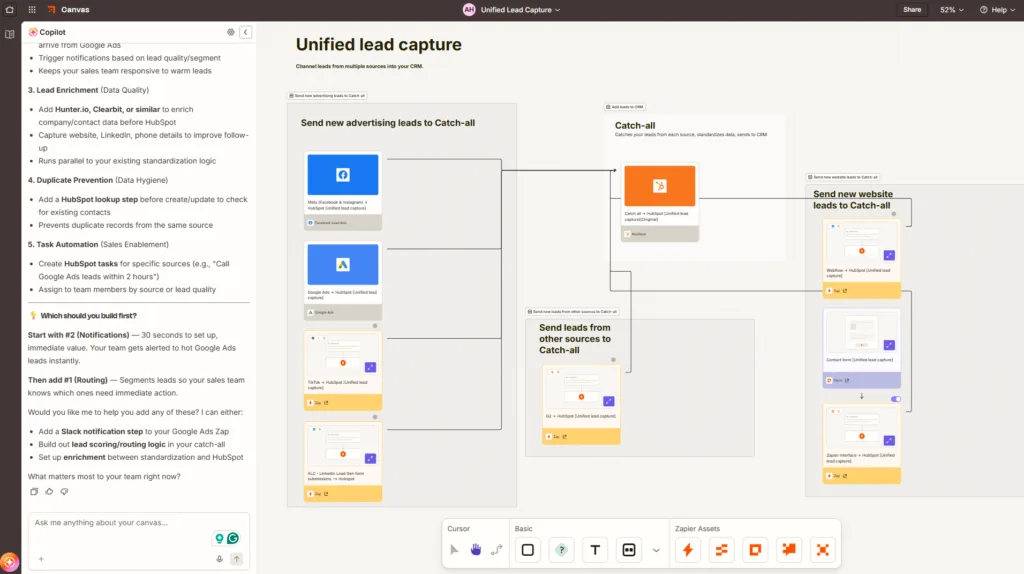Collapse the Copilot panel

click(x=246, y=32)
